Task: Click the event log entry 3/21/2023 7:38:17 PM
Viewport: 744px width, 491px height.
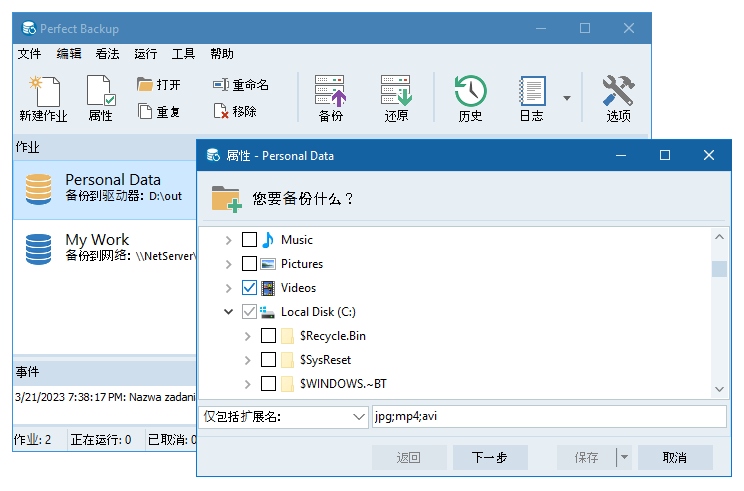Action: coord(105,397)
